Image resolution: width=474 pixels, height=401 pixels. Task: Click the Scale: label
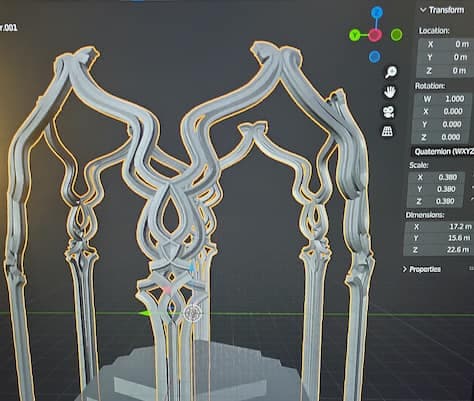pyautogui.click(x=419, y=165)
